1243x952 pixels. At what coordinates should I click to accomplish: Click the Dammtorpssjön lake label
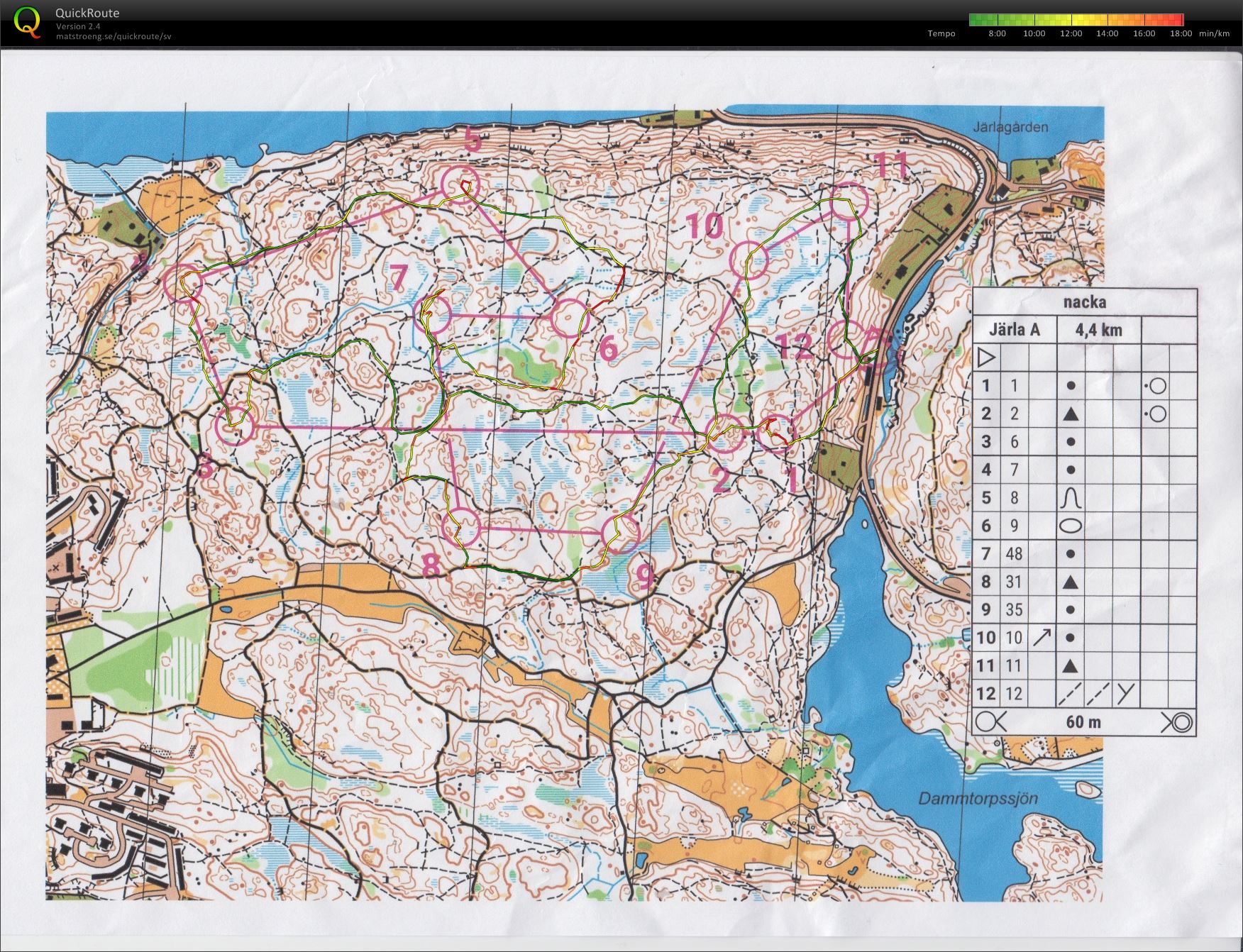tap(978, 799)
